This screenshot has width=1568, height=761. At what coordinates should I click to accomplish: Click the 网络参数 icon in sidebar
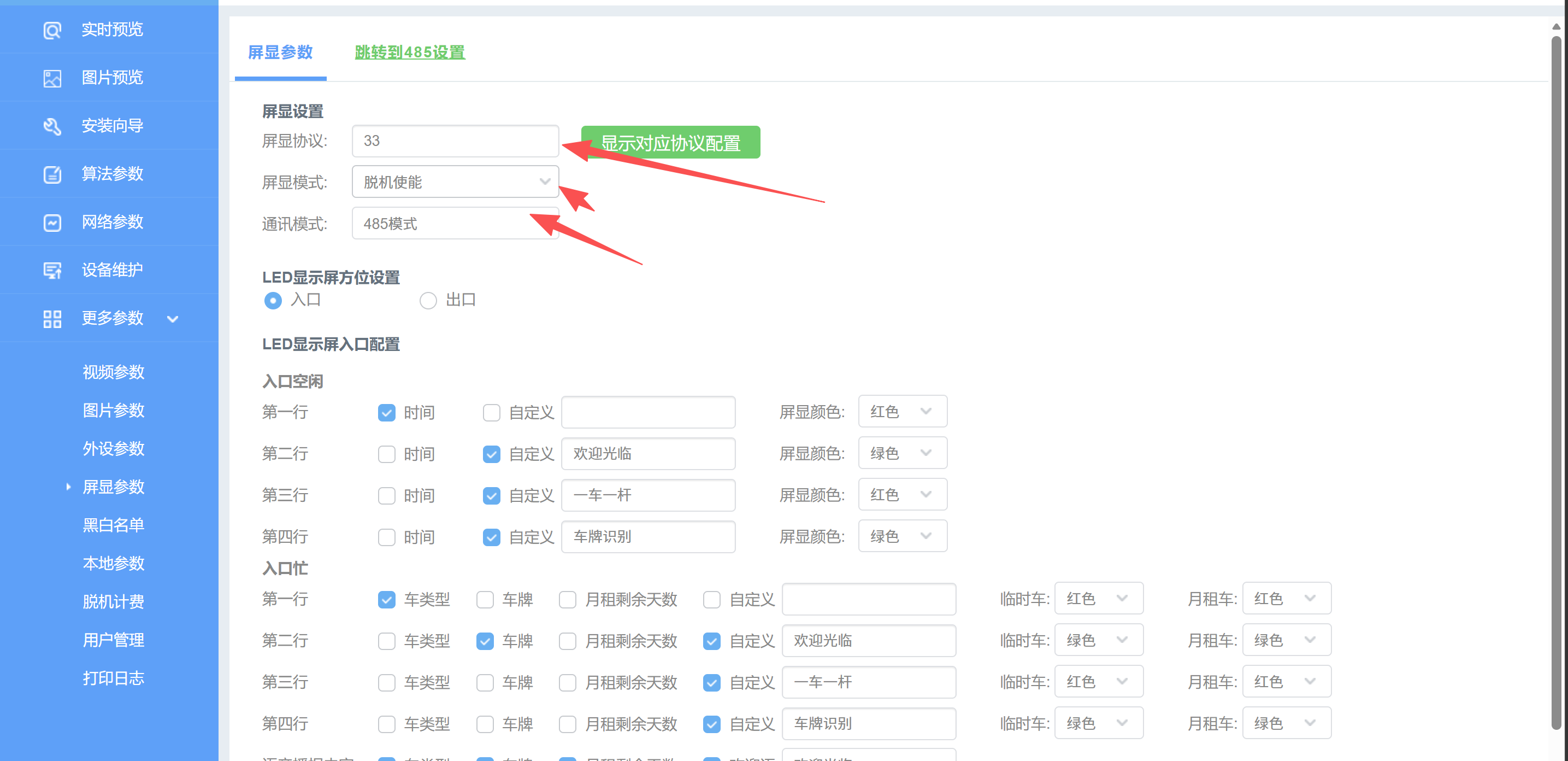click(x=52, y=223)
